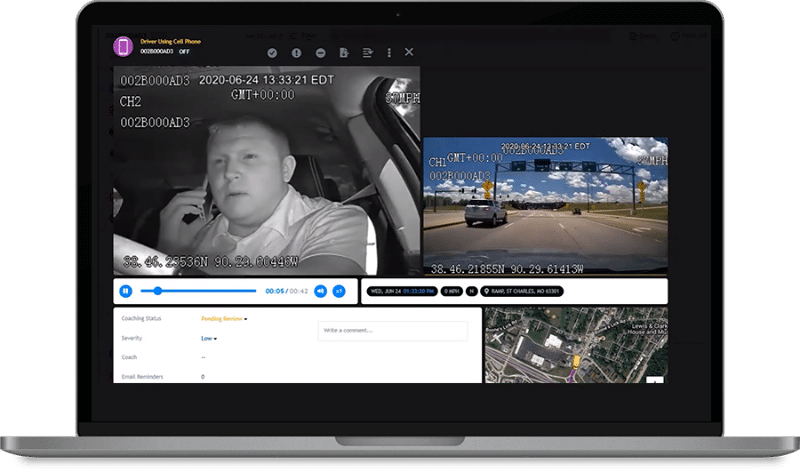800x472 pixels.
Task: Mute the video audio speaker button
Action: [320, 291]
